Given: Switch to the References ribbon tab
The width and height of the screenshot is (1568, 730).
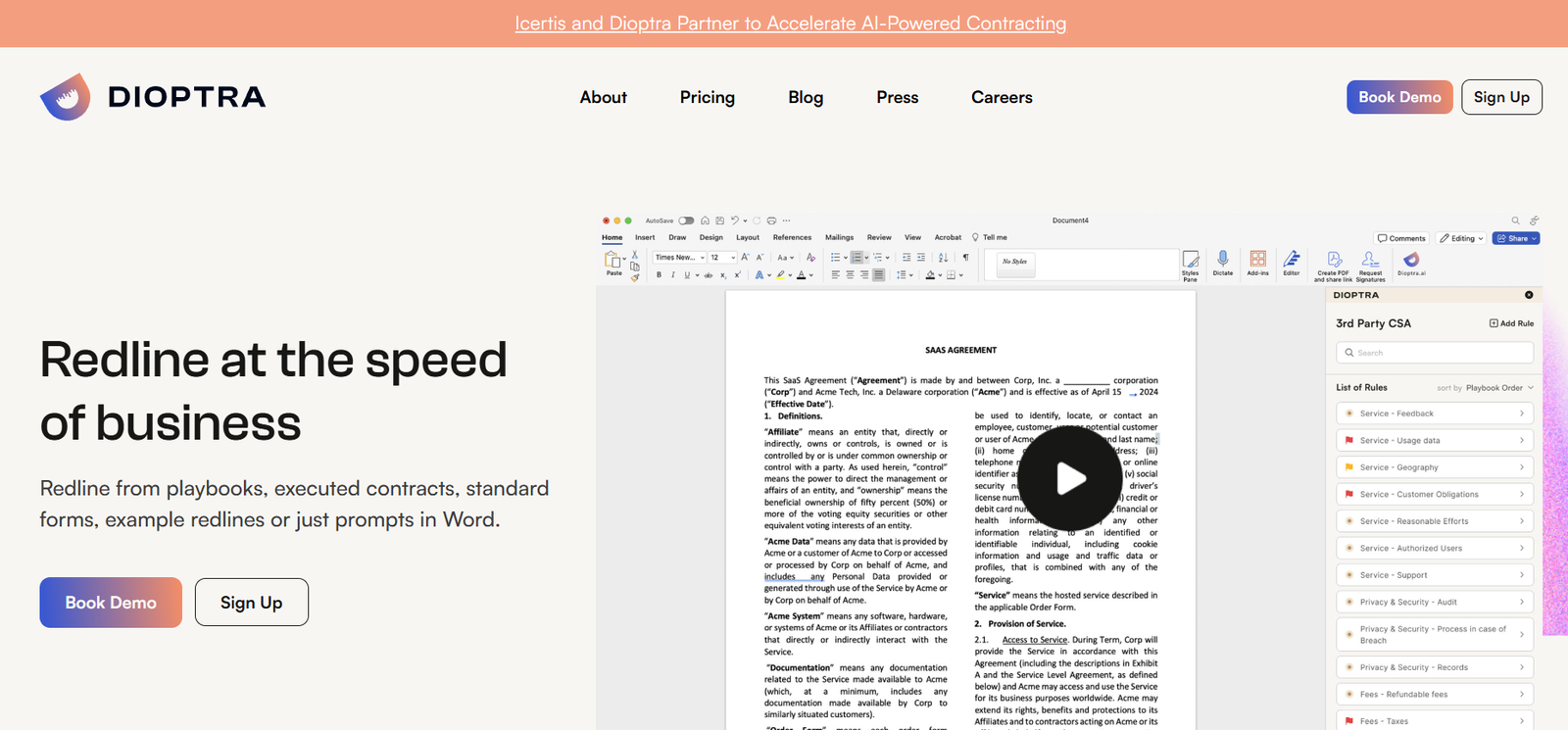Looking at the screenshot, I should [792, 237].
